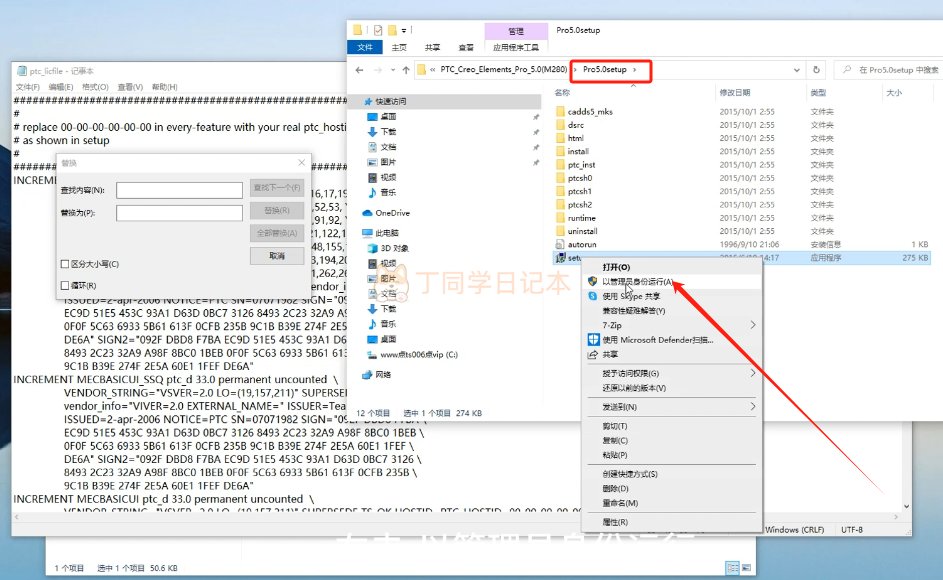The image size is (943, 580).
Task: Enable 区分大小写 checkbox in replace dialog
Action: pyautogui.click(x=65, y=264)
